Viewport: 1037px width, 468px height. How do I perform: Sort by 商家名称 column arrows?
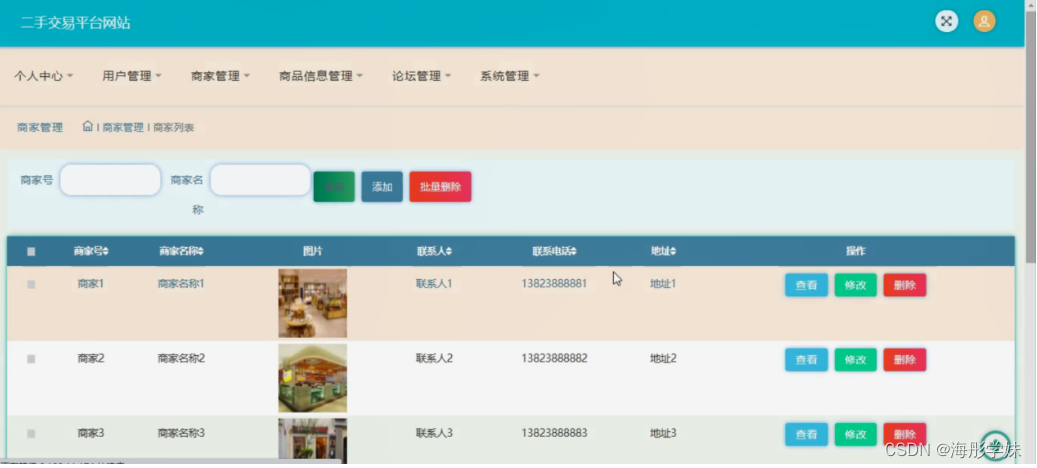(200, 251)
